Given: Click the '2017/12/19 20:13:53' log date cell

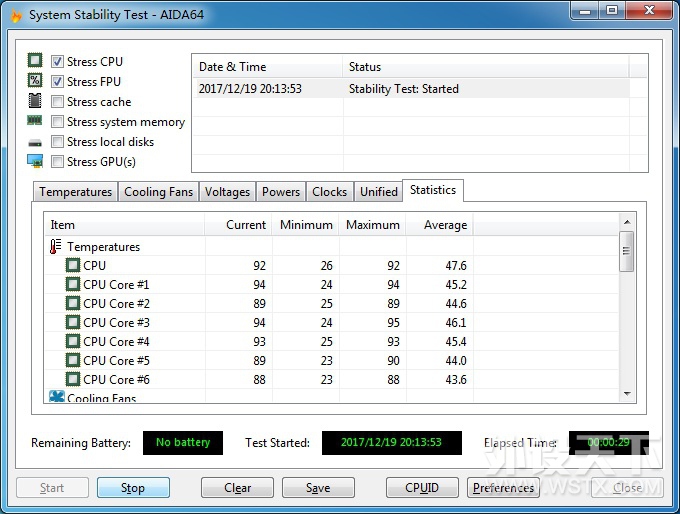Looking at the screenshot, I should pyautogui.click(x=250, y=88).
